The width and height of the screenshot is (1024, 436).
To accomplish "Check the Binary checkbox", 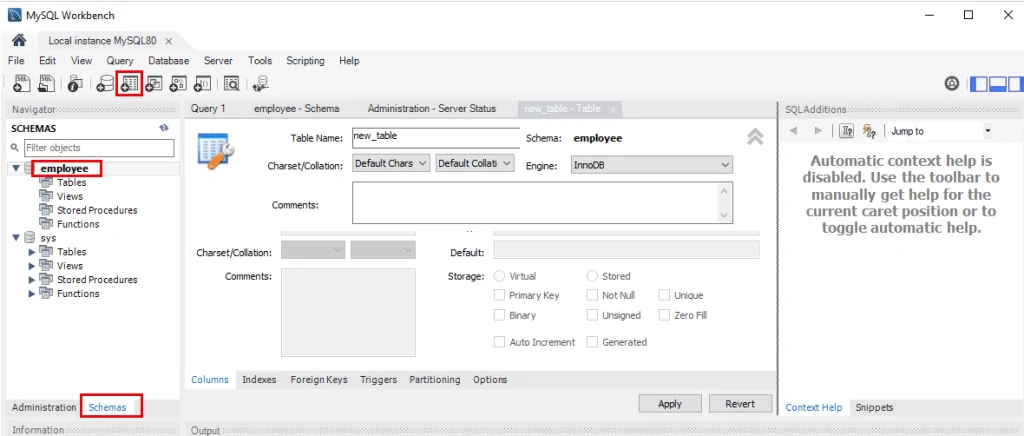I will tap(500, 315).
